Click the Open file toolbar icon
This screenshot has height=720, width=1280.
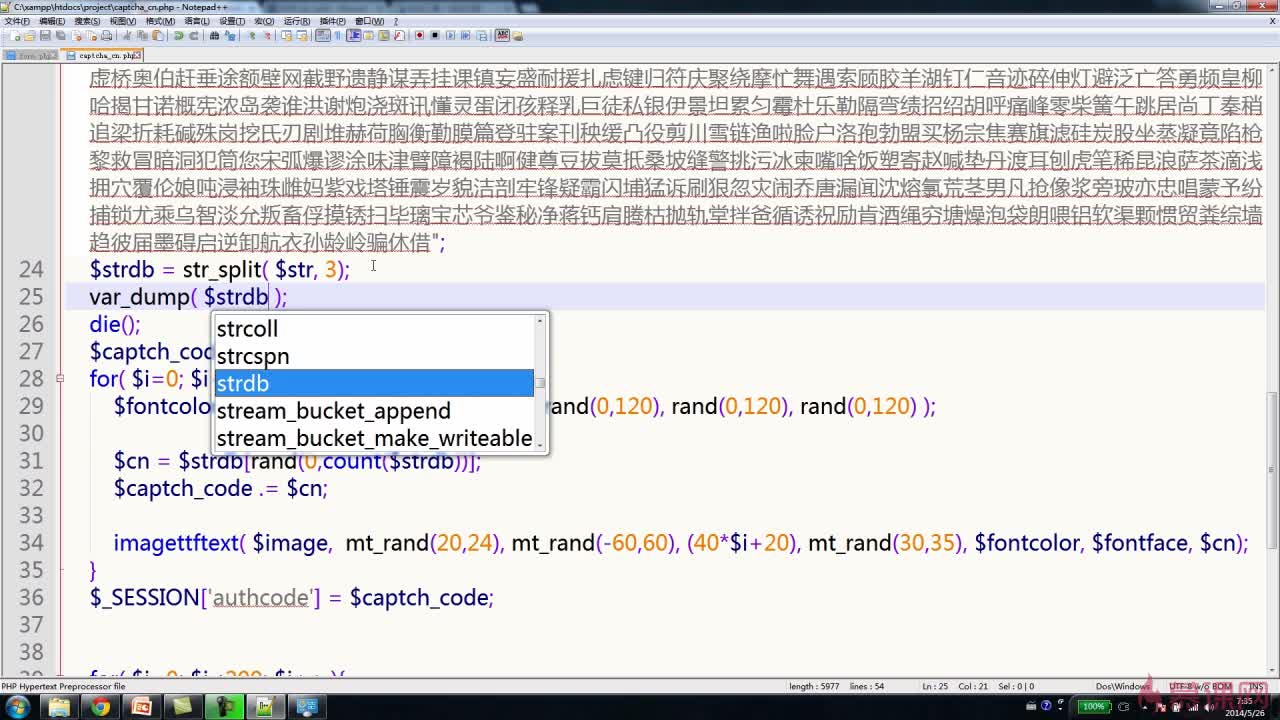point(30,35)
